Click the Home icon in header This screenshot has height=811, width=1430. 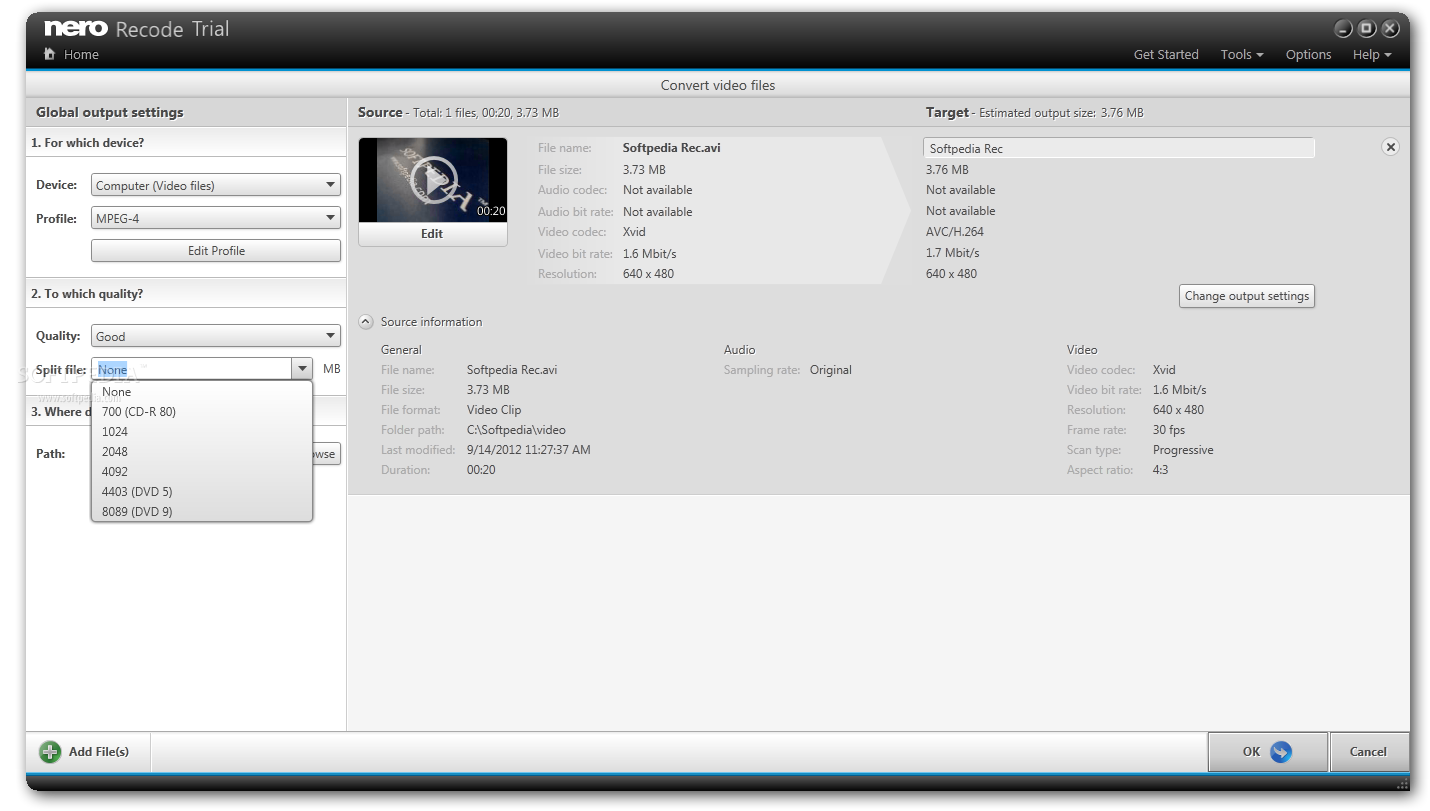[49, 54]
